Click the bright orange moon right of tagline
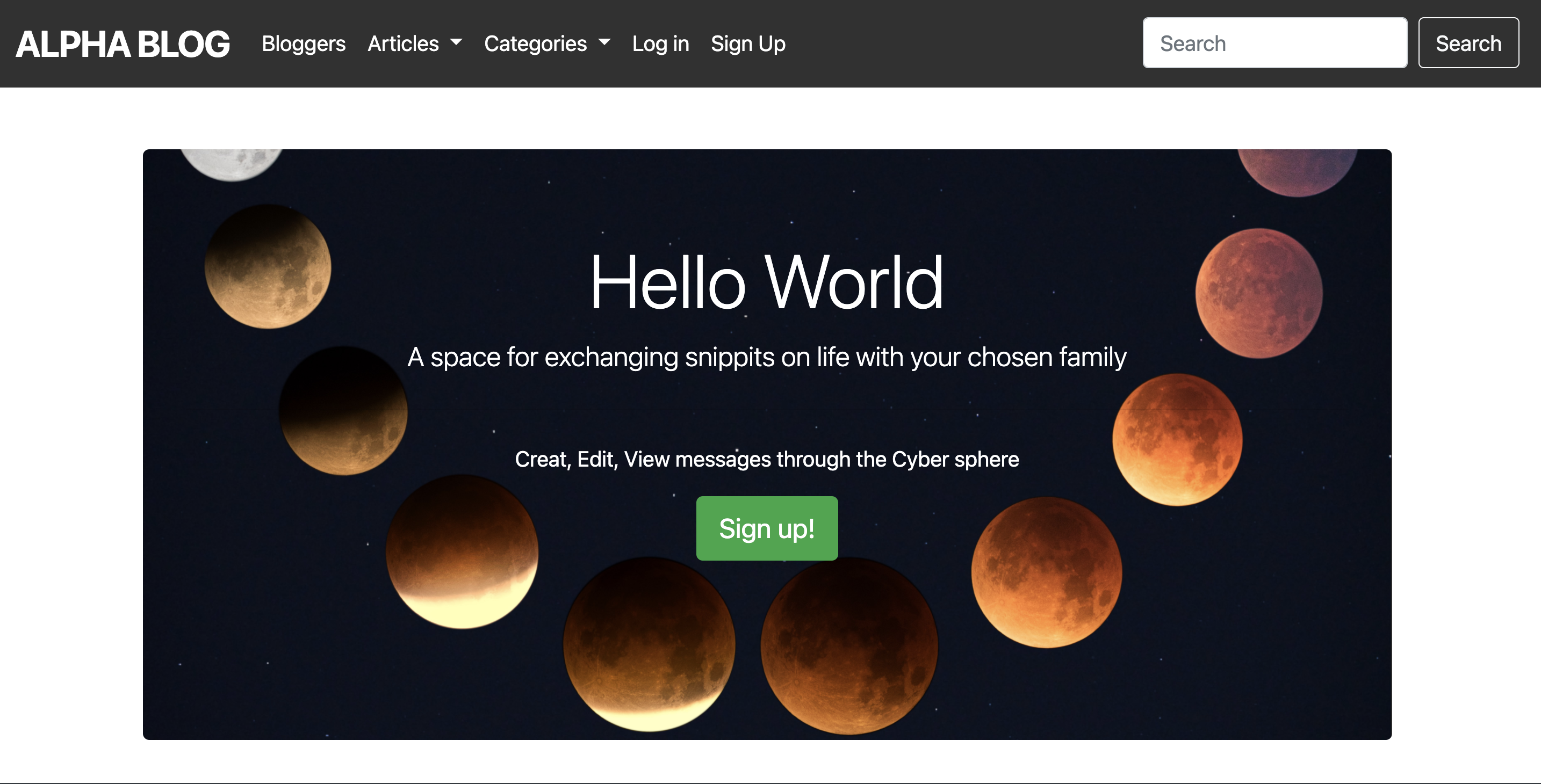The image size is (1541, 784). (x=1177, y=440)
